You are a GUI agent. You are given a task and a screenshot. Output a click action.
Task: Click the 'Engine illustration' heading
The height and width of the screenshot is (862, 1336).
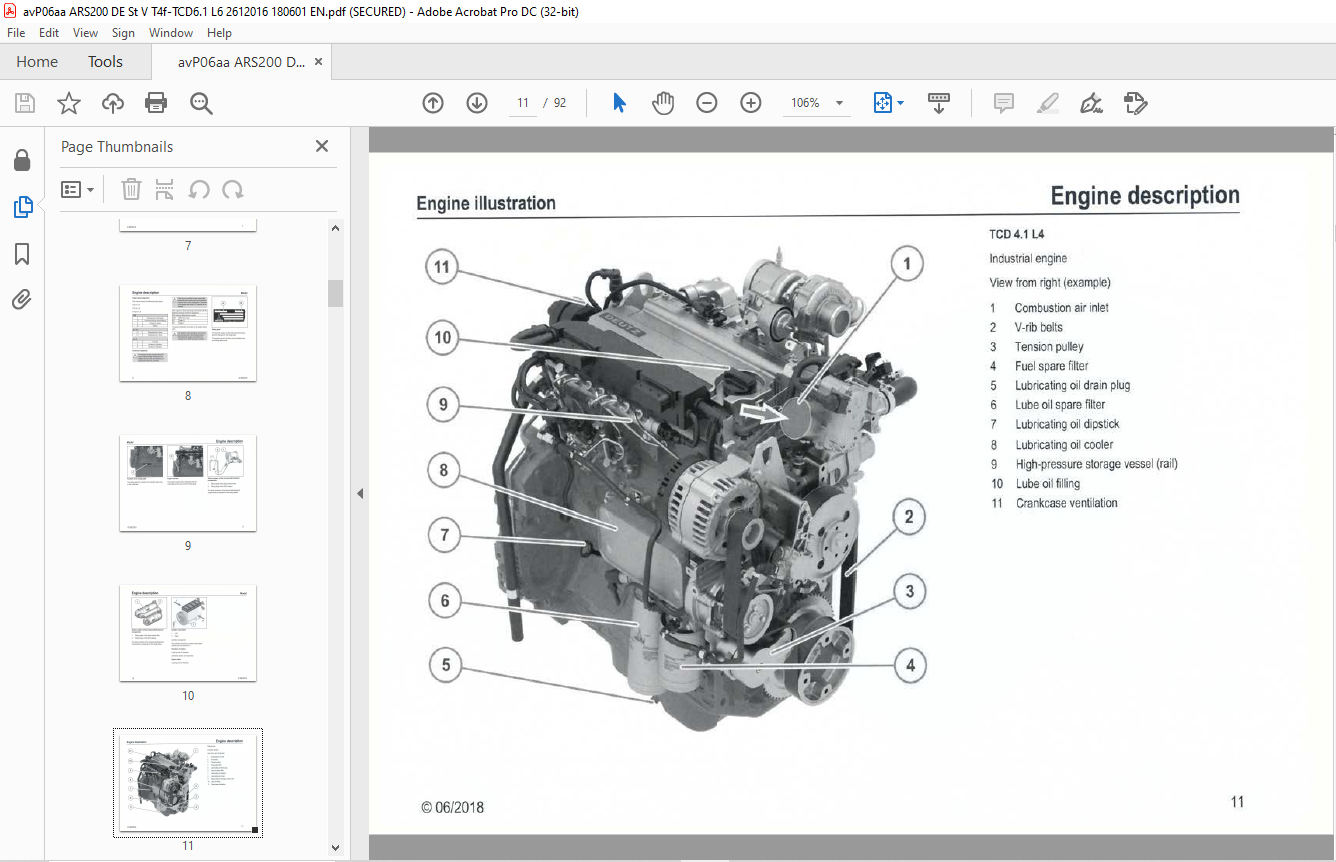click(486, 203)
